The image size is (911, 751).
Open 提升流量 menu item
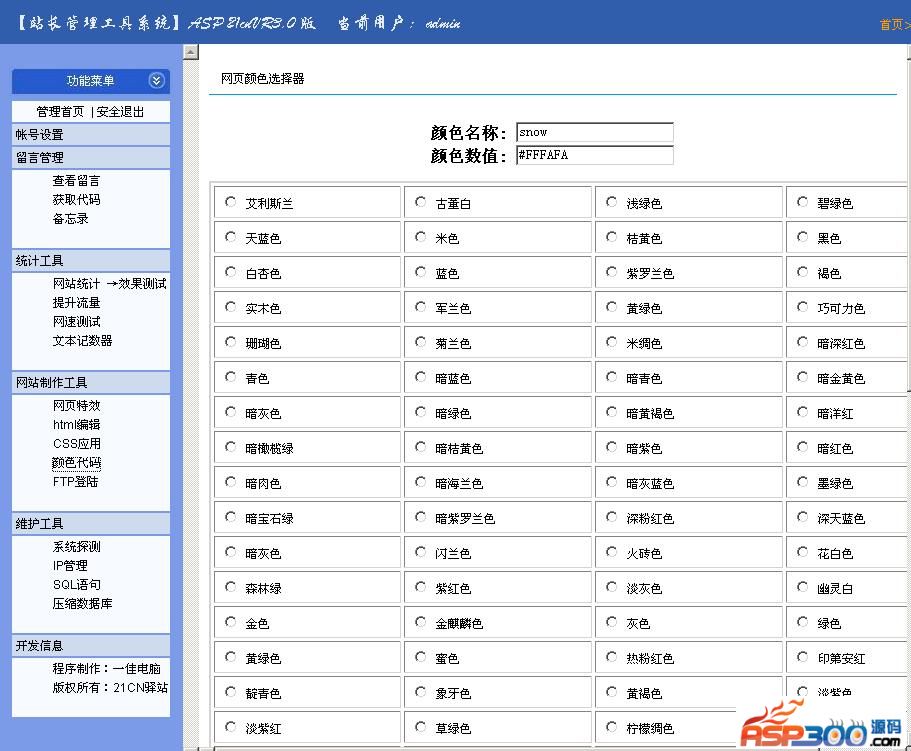76,303
